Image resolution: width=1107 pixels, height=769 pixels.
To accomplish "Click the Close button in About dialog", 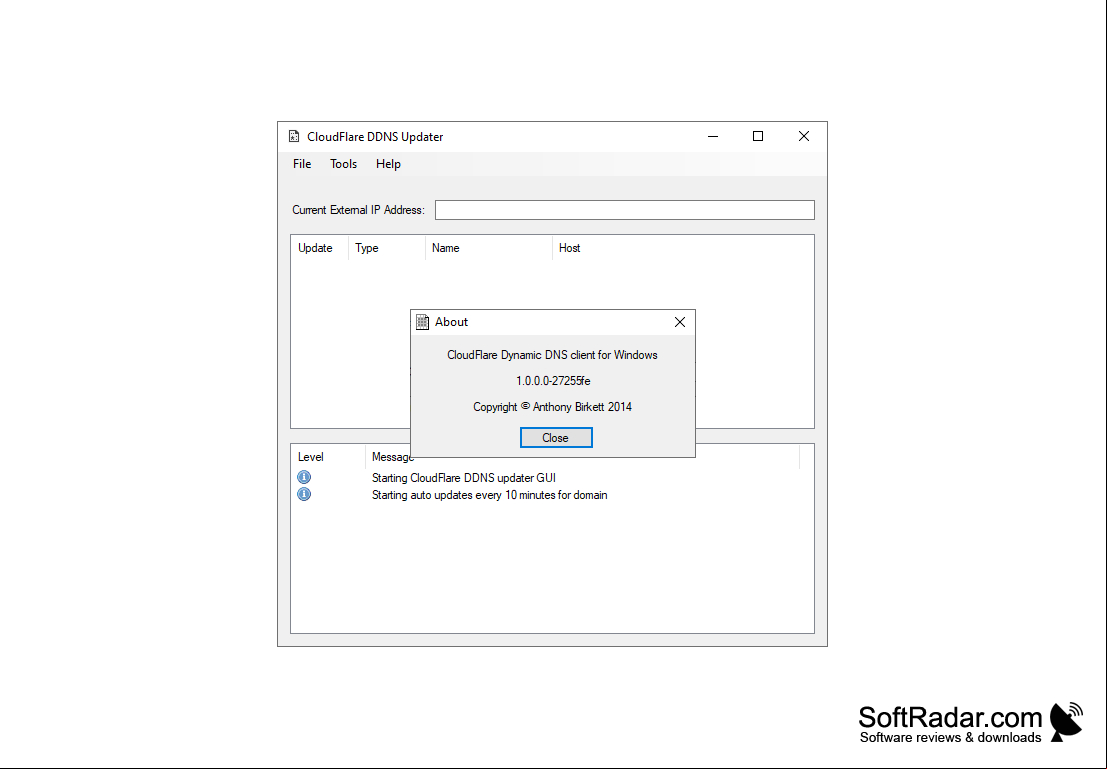I will tap(556, 438).
